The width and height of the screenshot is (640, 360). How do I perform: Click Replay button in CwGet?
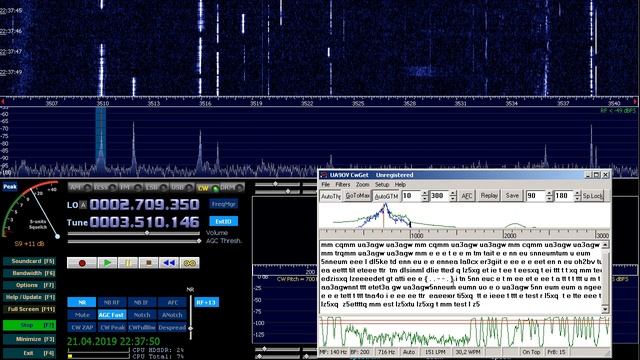click(x=489, y=196)
